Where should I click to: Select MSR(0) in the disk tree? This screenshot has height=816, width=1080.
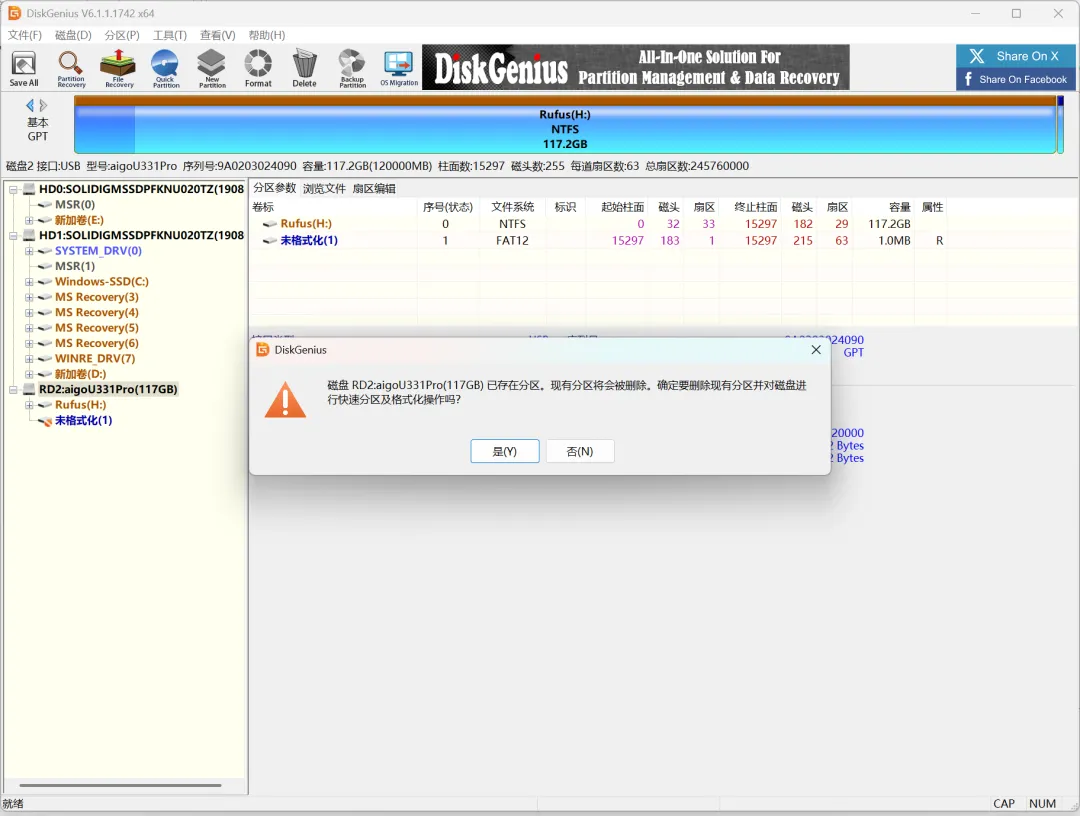point(75,205)
